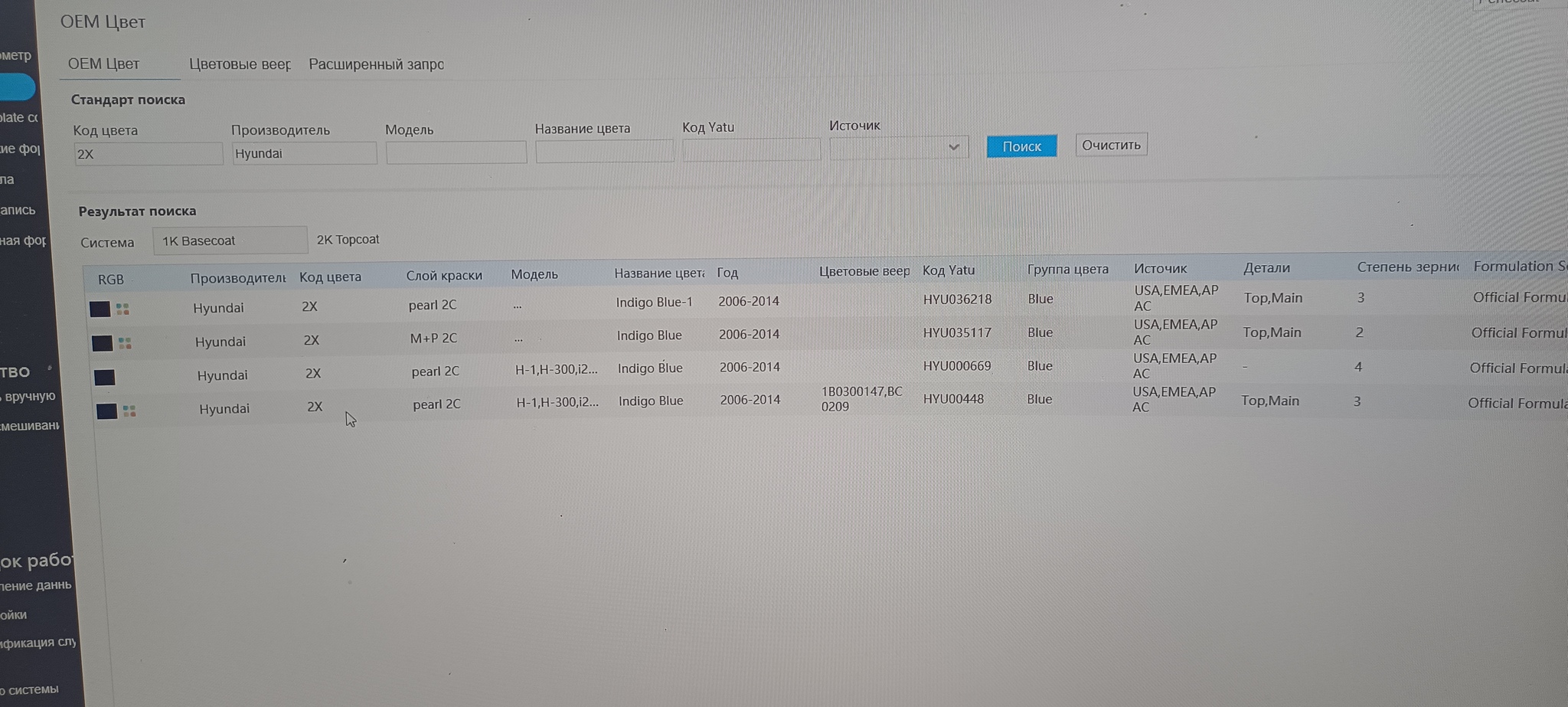Click dark blue swatch in HYU035117 row
The width and height of the screenshot is (1568, 707).
tap(103, 343)
